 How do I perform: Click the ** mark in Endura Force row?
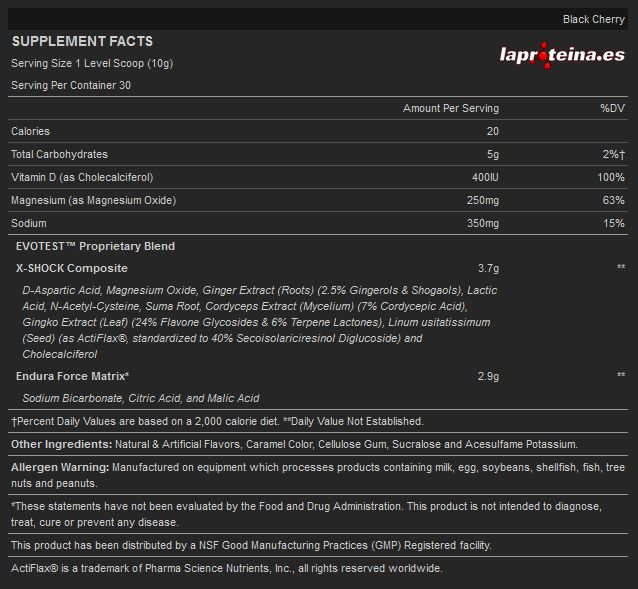click(621, 374)
